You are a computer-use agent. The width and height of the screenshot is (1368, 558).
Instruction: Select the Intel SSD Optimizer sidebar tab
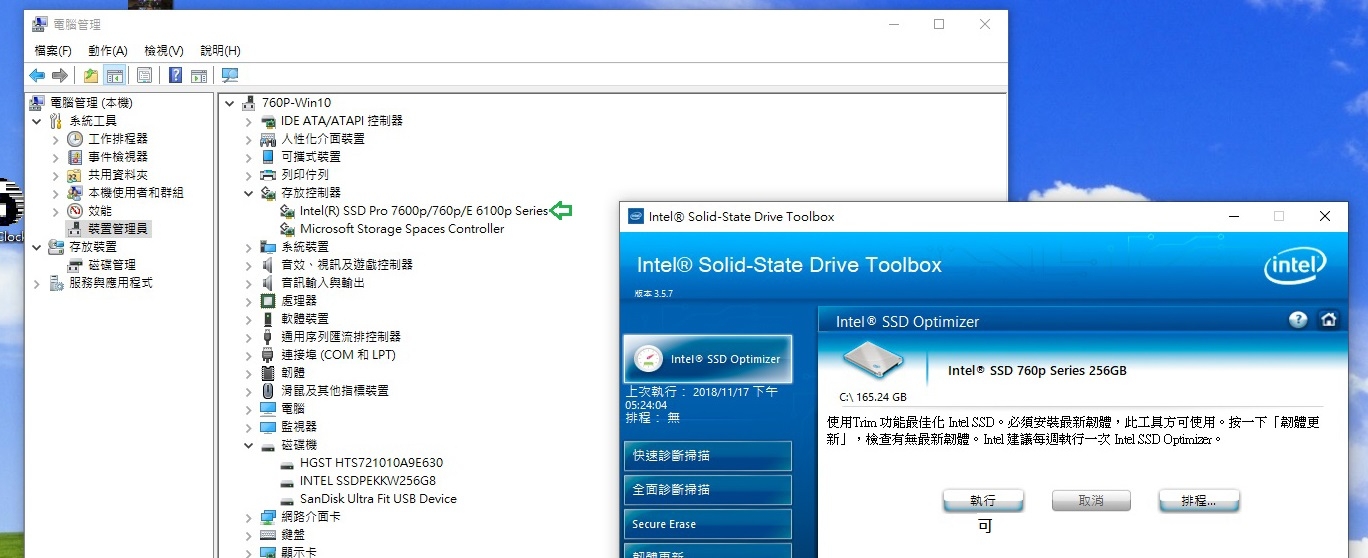tap(708, 359)
